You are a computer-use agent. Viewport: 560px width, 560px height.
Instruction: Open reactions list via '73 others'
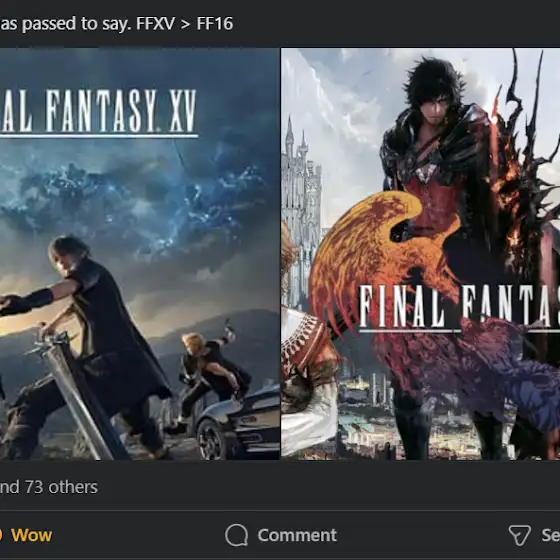(61, 487)
